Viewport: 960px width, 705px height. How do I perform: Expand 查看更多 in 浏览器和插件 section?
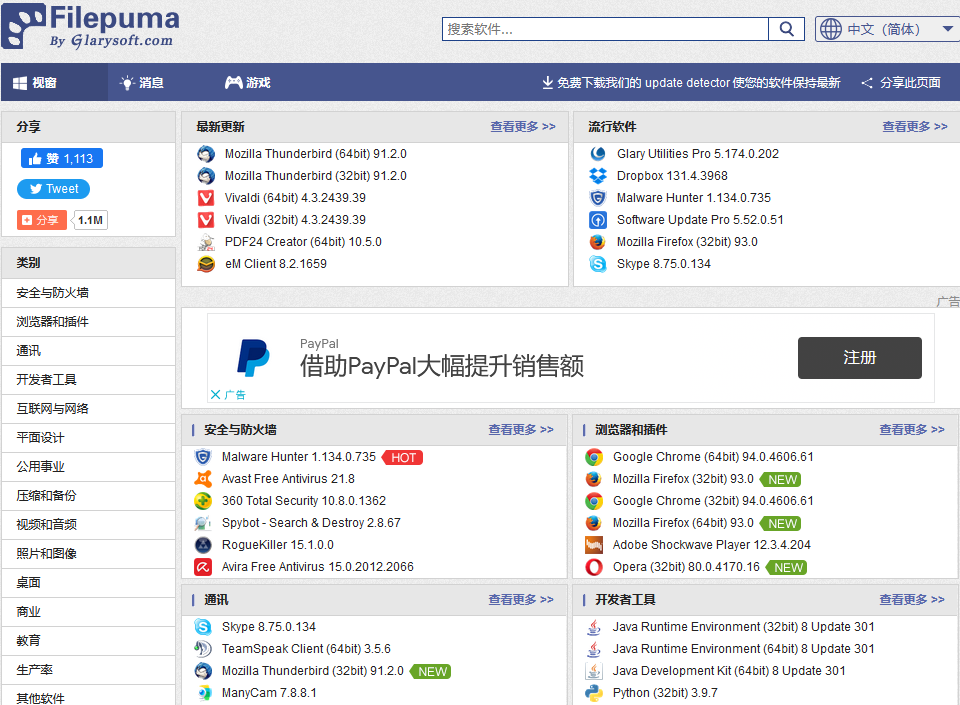911,429
